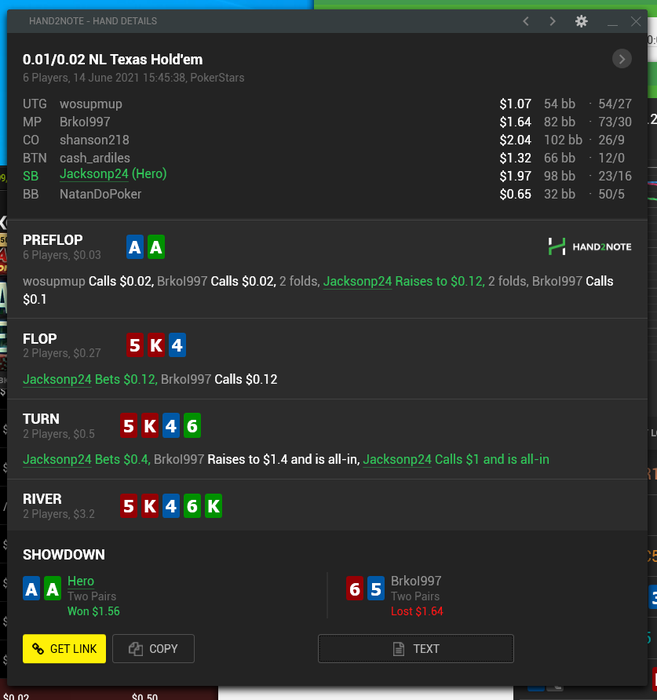
Task: Go to next hand arrow
Action: coord(553,21)
